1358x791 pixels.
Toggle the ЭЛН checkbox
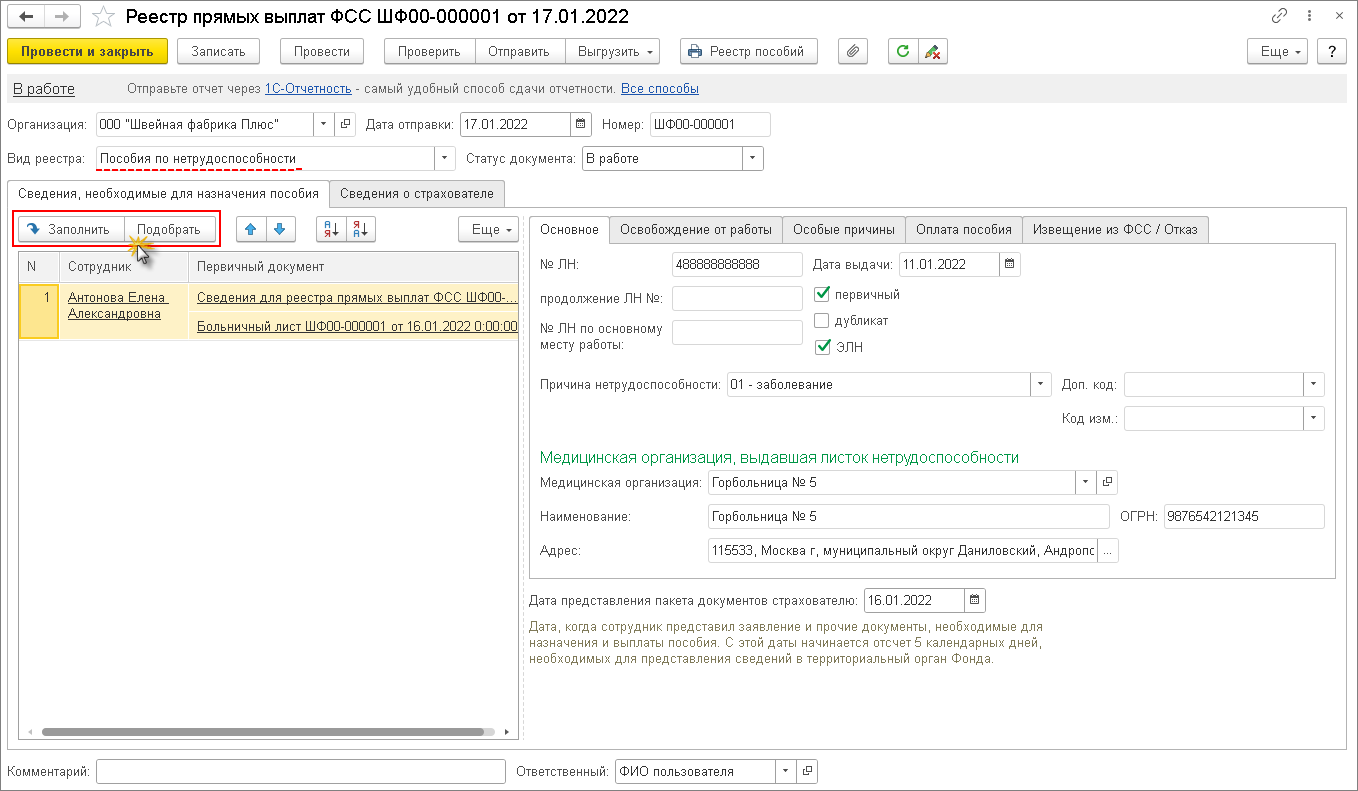click(x=823, y=347)
